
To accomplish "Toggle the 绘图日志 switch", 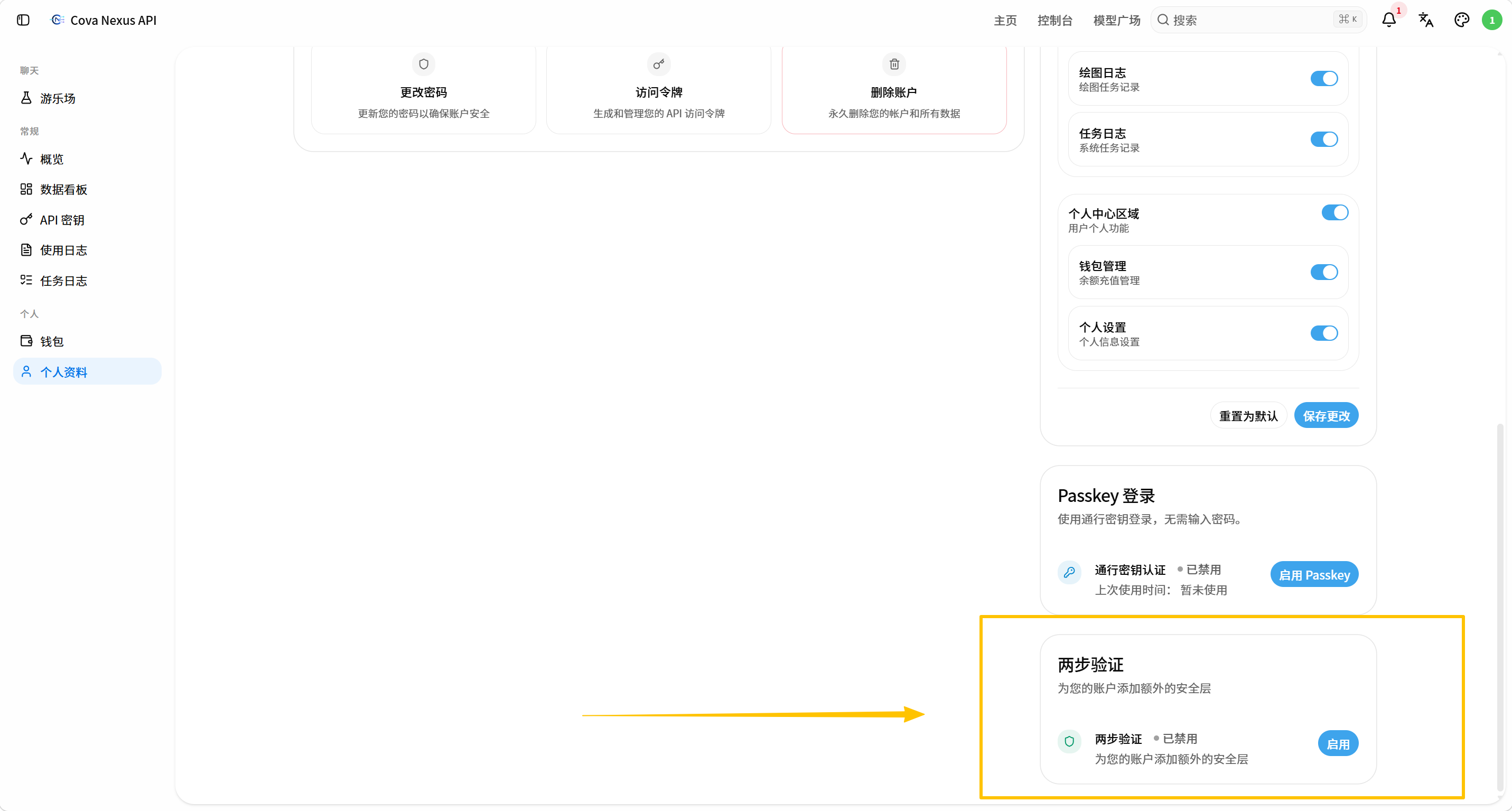I will point(1324,79).
